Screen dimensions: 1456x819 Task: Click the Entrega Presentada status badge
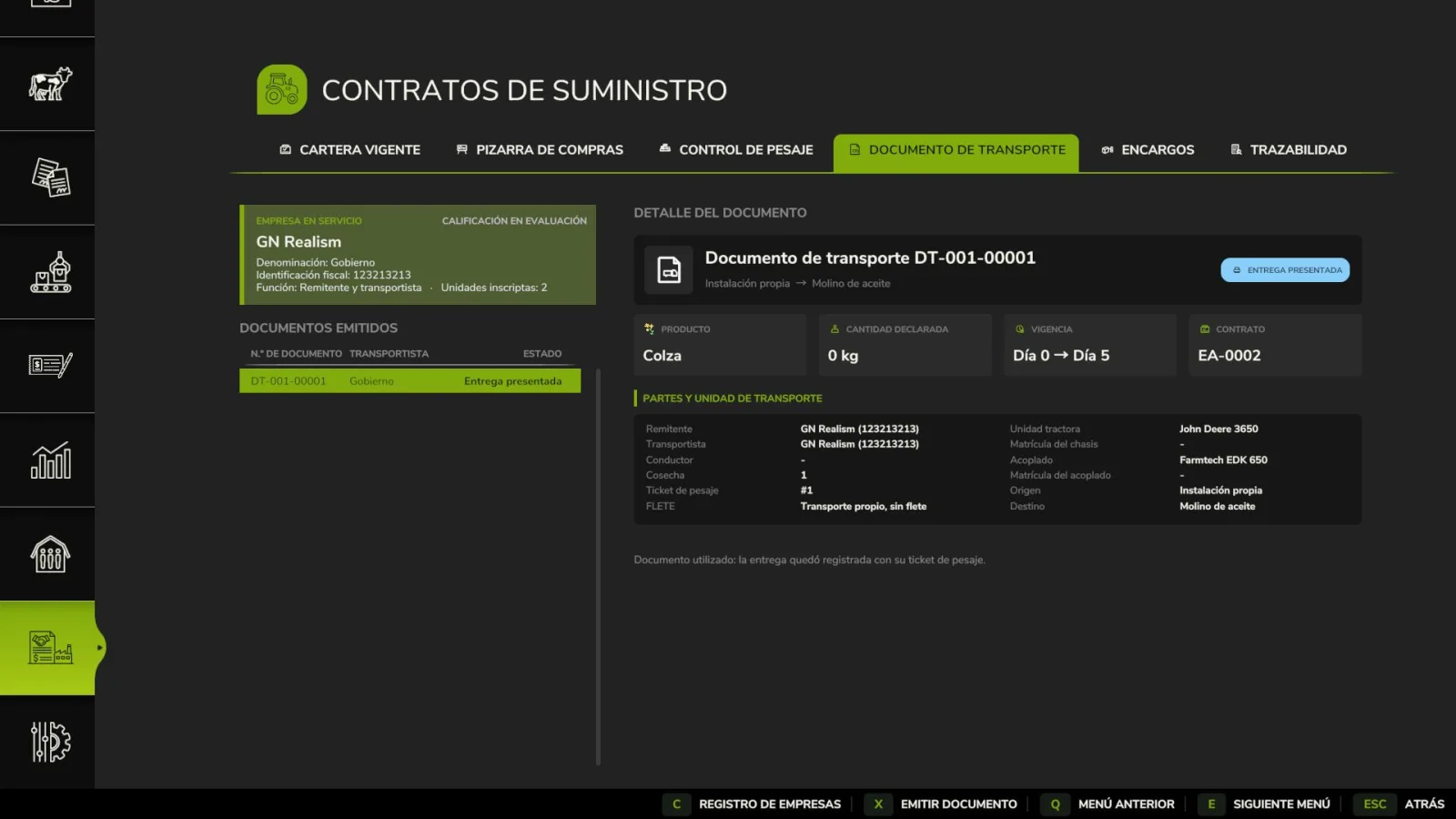click(1285, 270)
